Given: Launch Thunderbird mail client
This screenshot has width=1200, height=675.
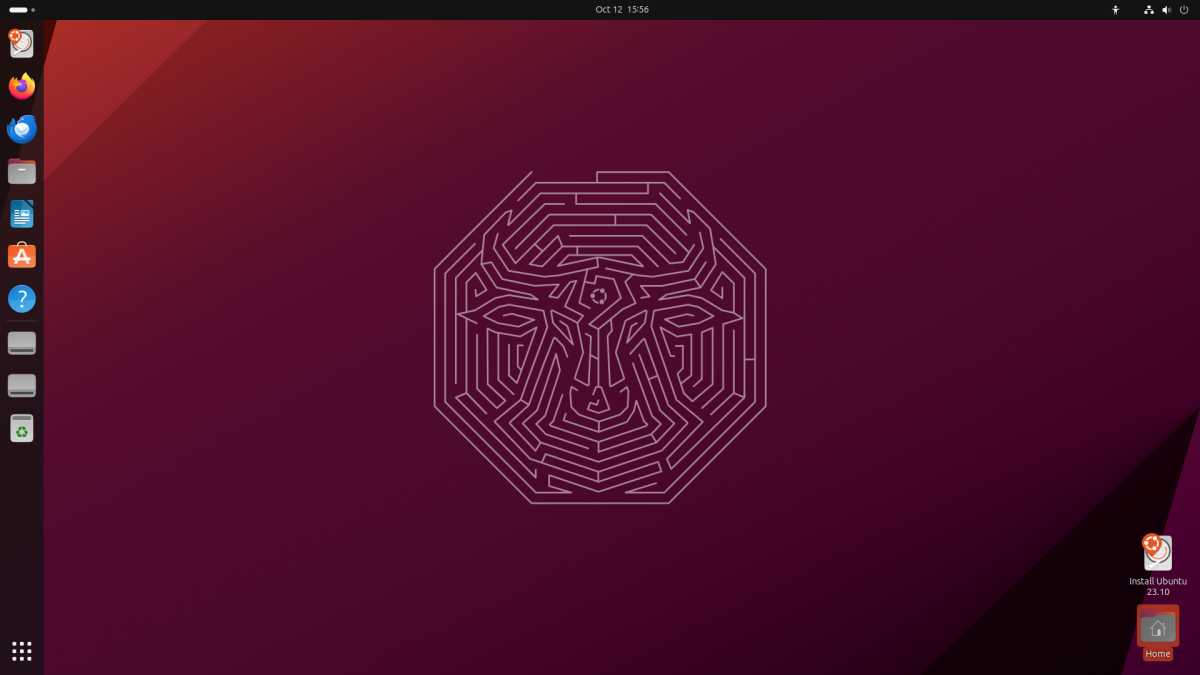Looking at the screenshot, I should point(21,128).
